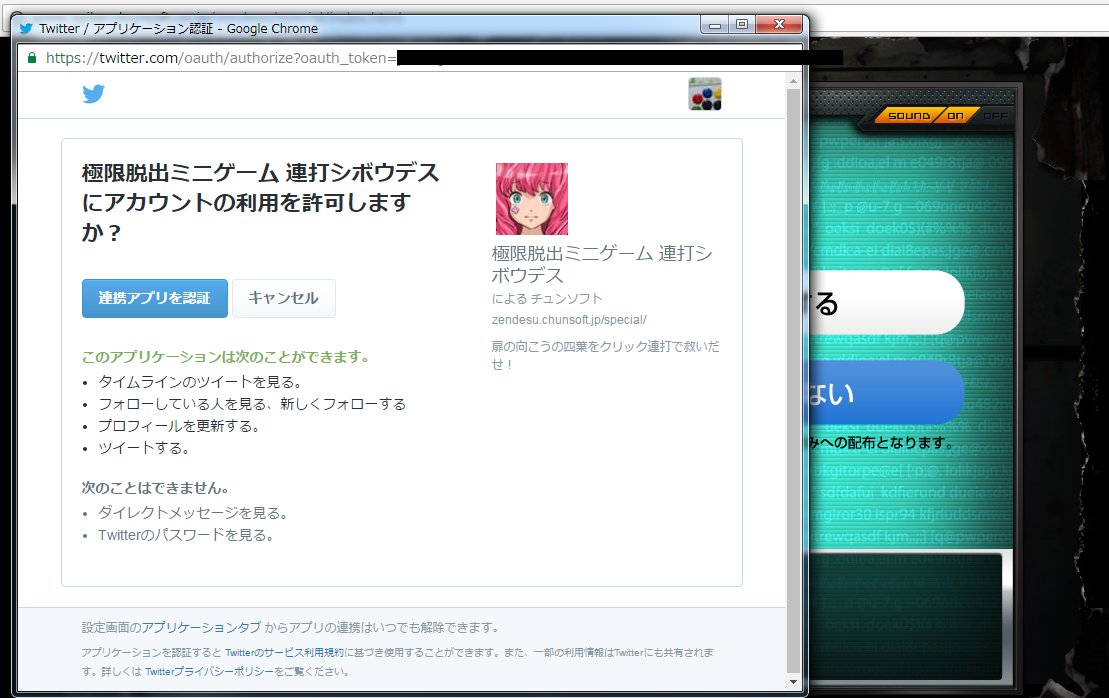
Task: Click による チュンソフト developer text
Action: [x=547, y=298]
